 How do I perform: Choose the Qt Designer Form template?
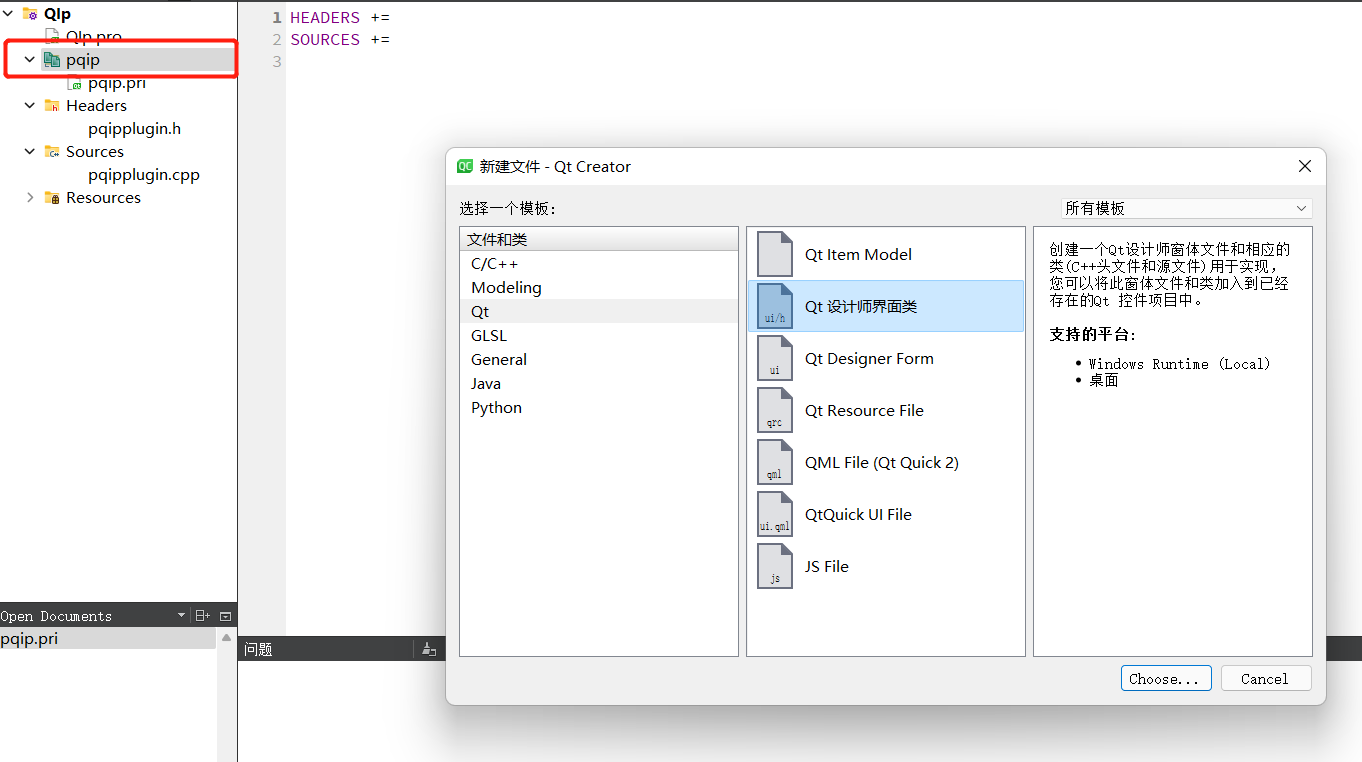[x=885, y=358]
